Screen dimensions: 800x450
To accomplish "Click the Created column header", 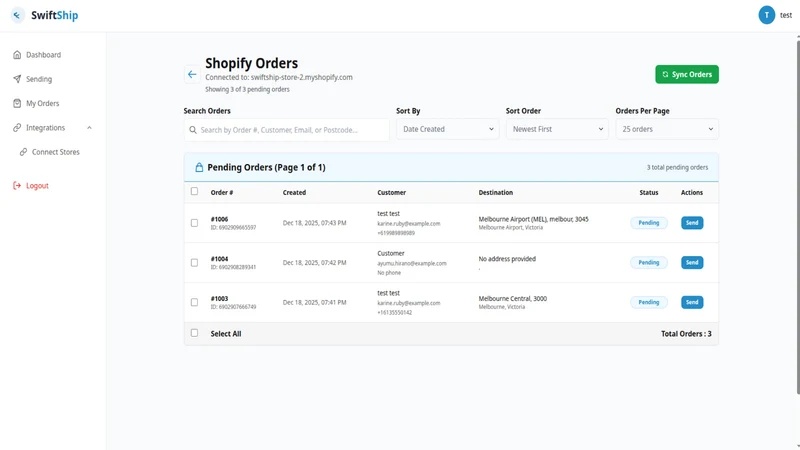I will click(x=294, y=192).
